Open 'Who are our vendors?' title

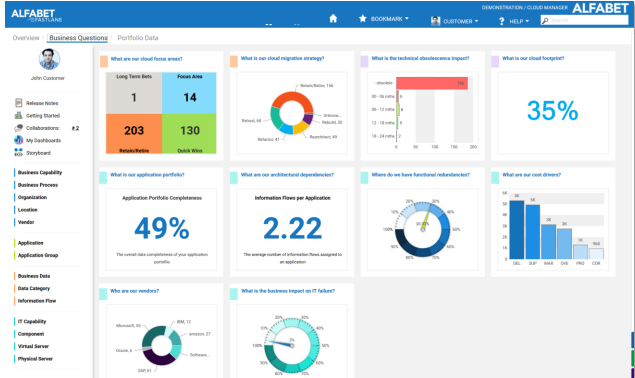pyautogui.click(x=134, y=291)
